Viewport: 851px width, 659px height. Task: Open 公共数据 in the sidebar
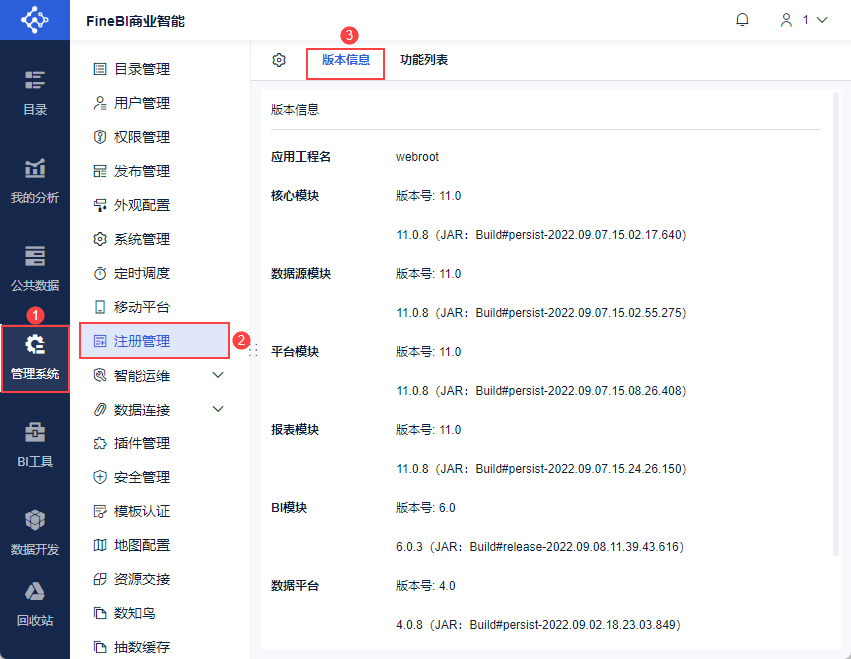(x=35, y=270)
